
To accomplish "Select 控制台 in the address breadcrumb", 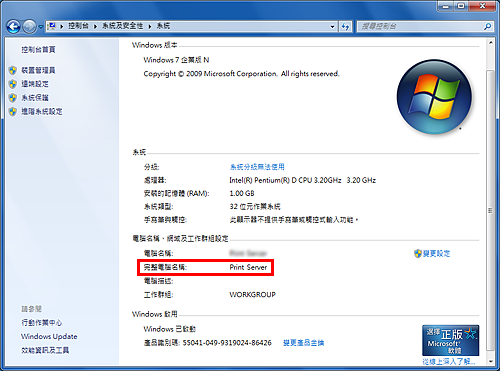I will [x=78, y=26].
